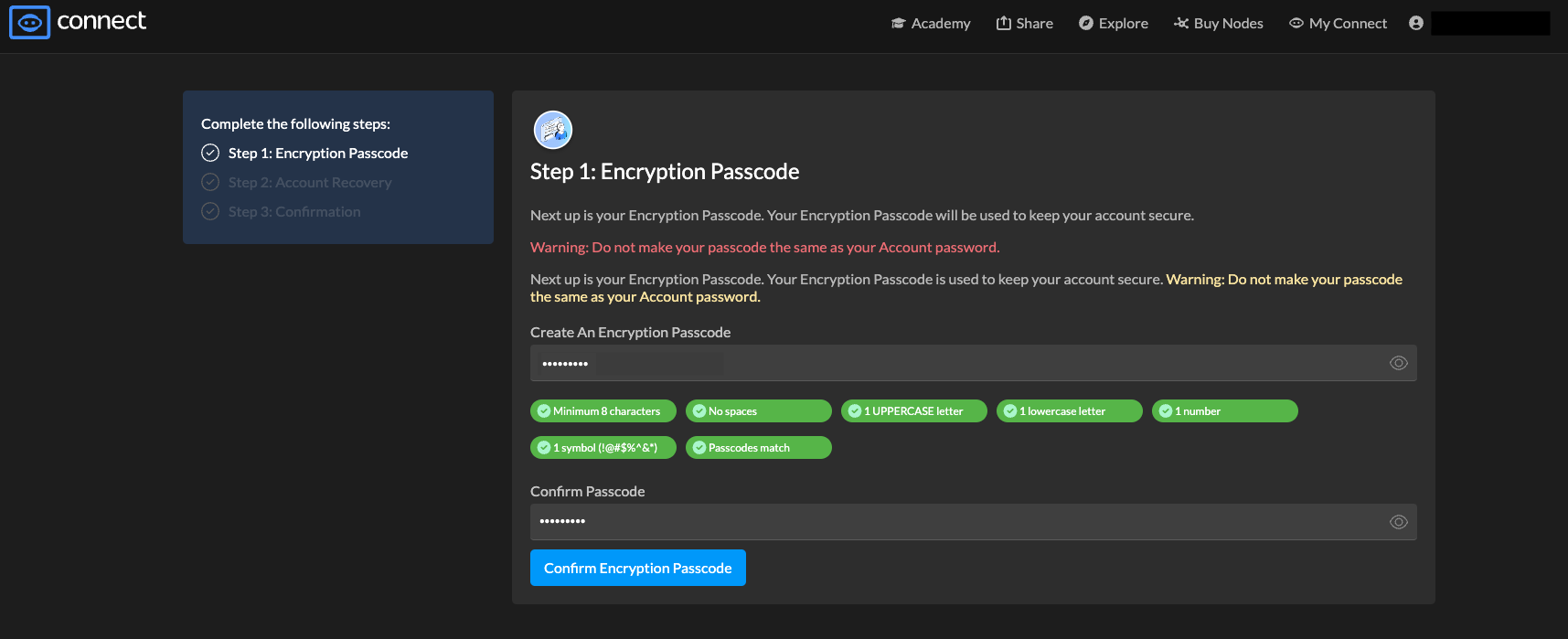Screen dimensions: 1568x639
Task: Open the user profile account icon
Action: (x=1416, y=23)
